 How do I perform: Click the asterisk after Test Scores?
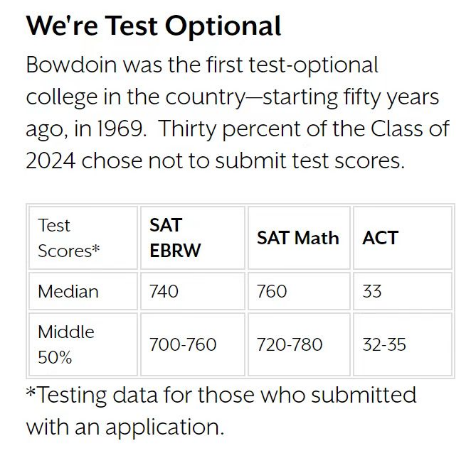(96, 248)
